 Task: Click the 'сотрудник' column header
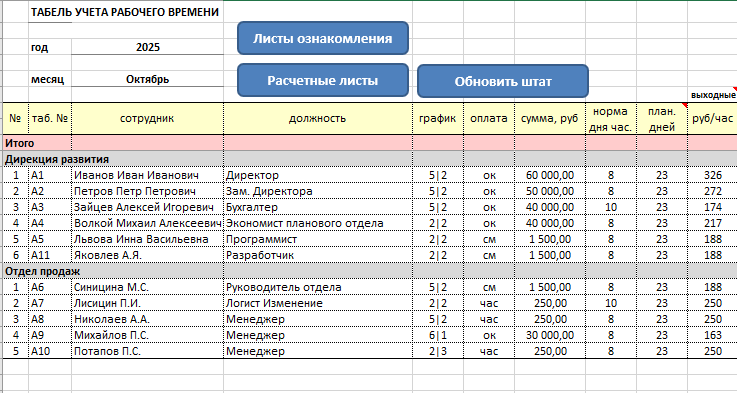(148, 118)
